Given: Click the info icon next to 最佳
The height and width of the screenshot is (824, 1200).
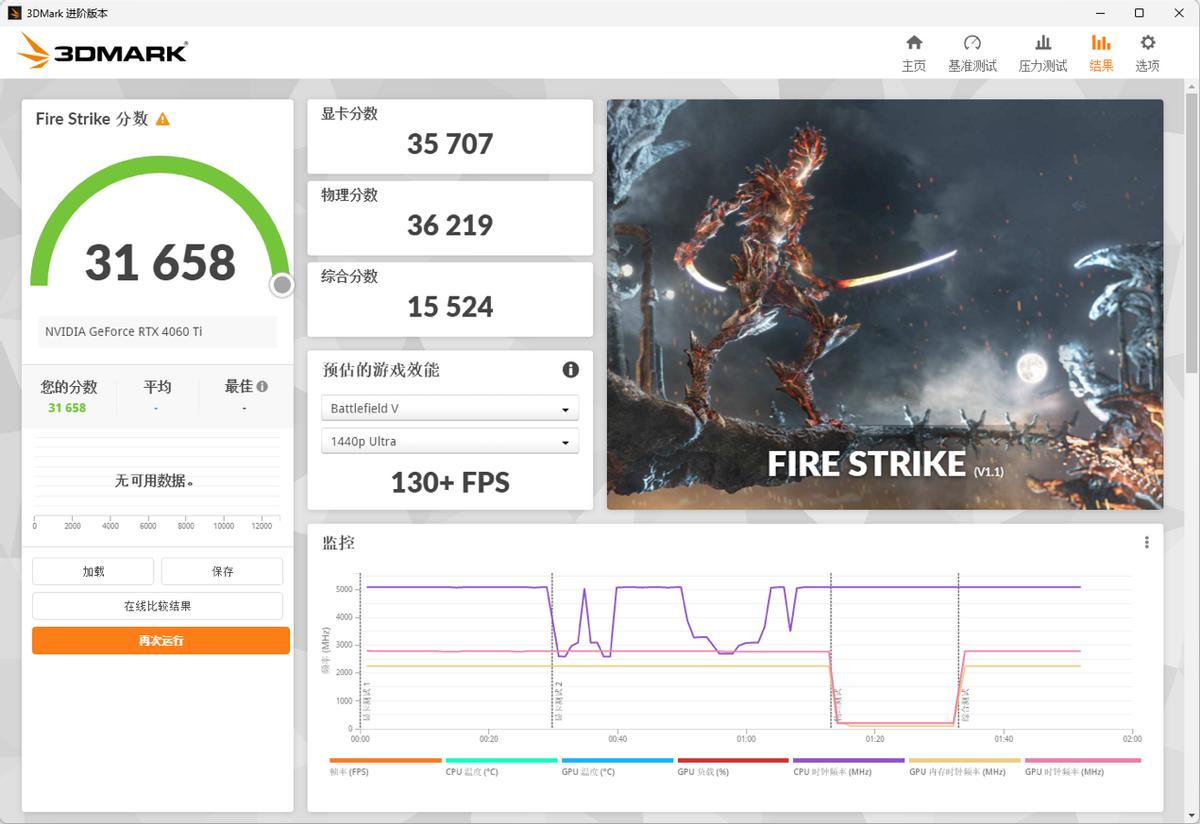Looking at the screenshot, I should (260, 385).
